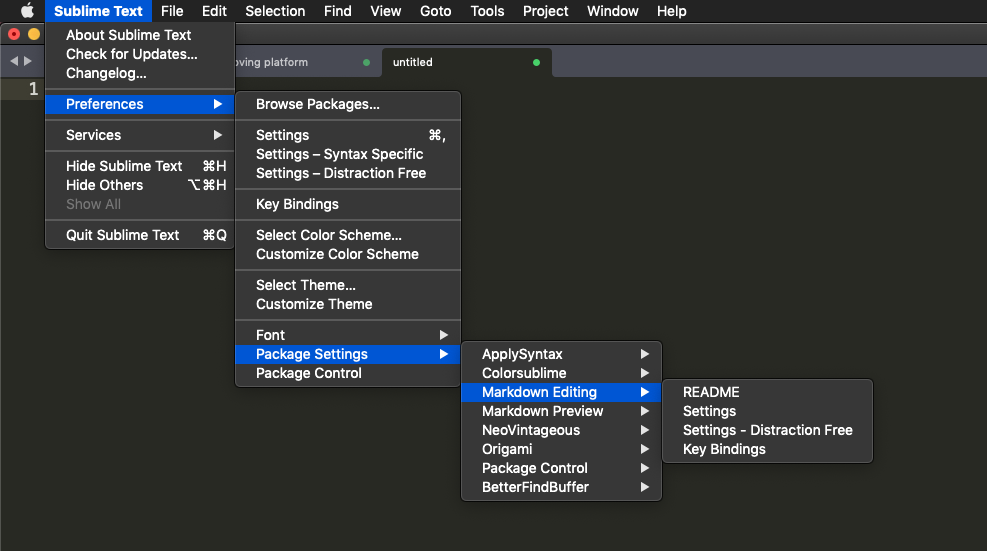Expand Colorsublime package settings
This screenshot has width=987, height=551.
(561, 373)
